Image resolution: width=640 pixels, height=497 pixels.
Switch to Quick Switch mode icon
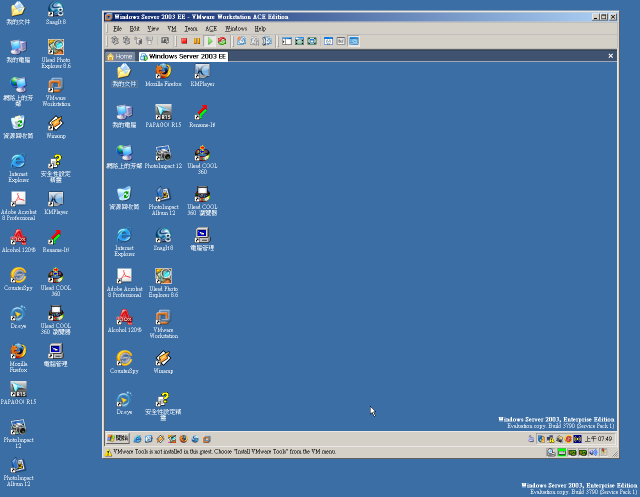coord(300,41)
